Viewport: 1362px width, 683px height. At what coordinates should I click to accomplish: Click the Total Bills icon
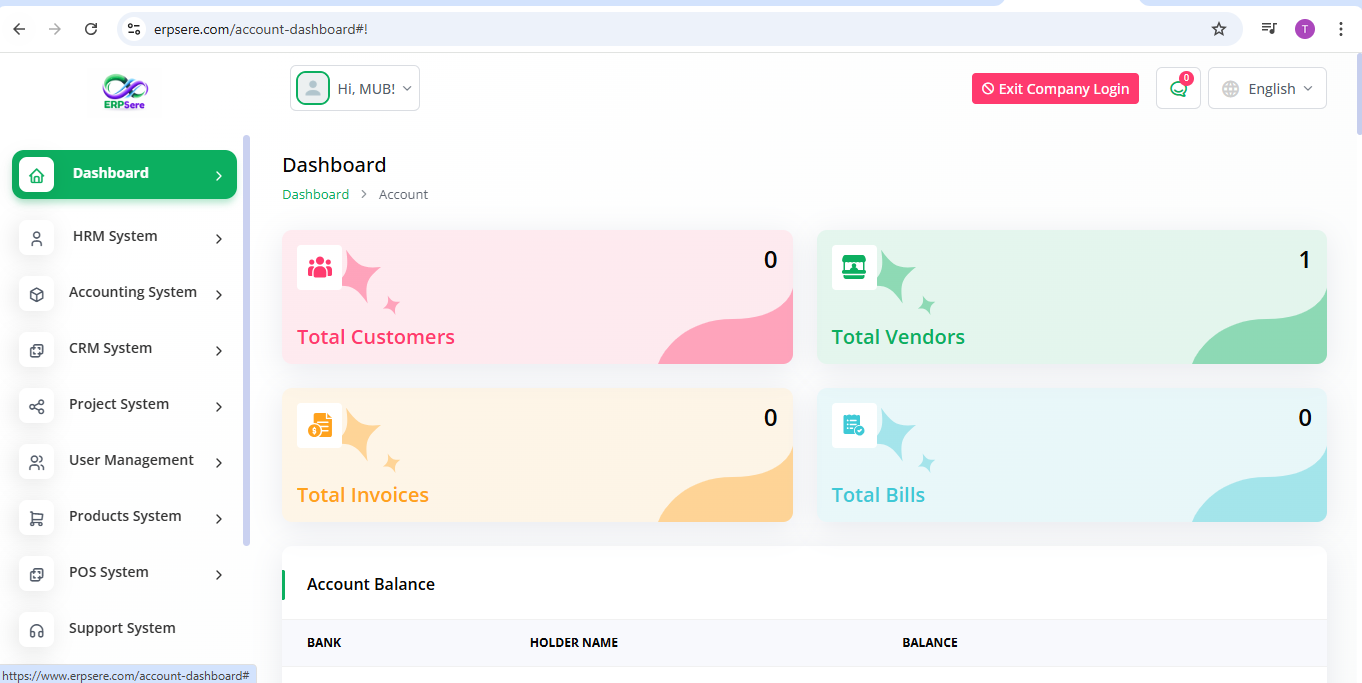854,426
